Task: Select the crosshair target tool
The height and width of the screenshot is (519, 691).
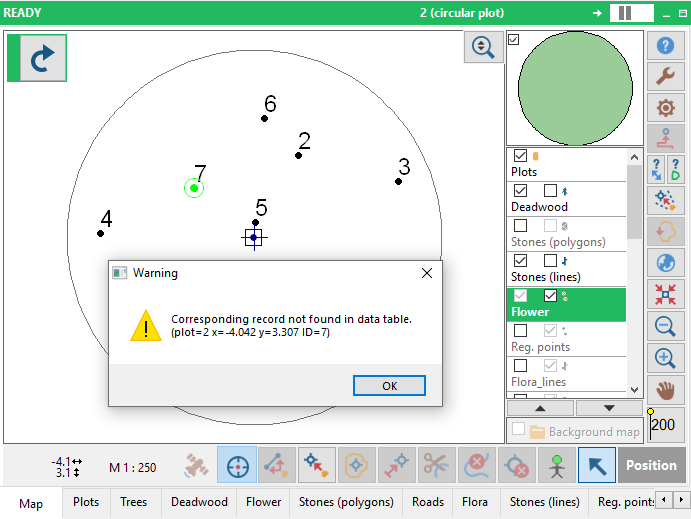Action: pyautogui.click(x=237, y=465)
